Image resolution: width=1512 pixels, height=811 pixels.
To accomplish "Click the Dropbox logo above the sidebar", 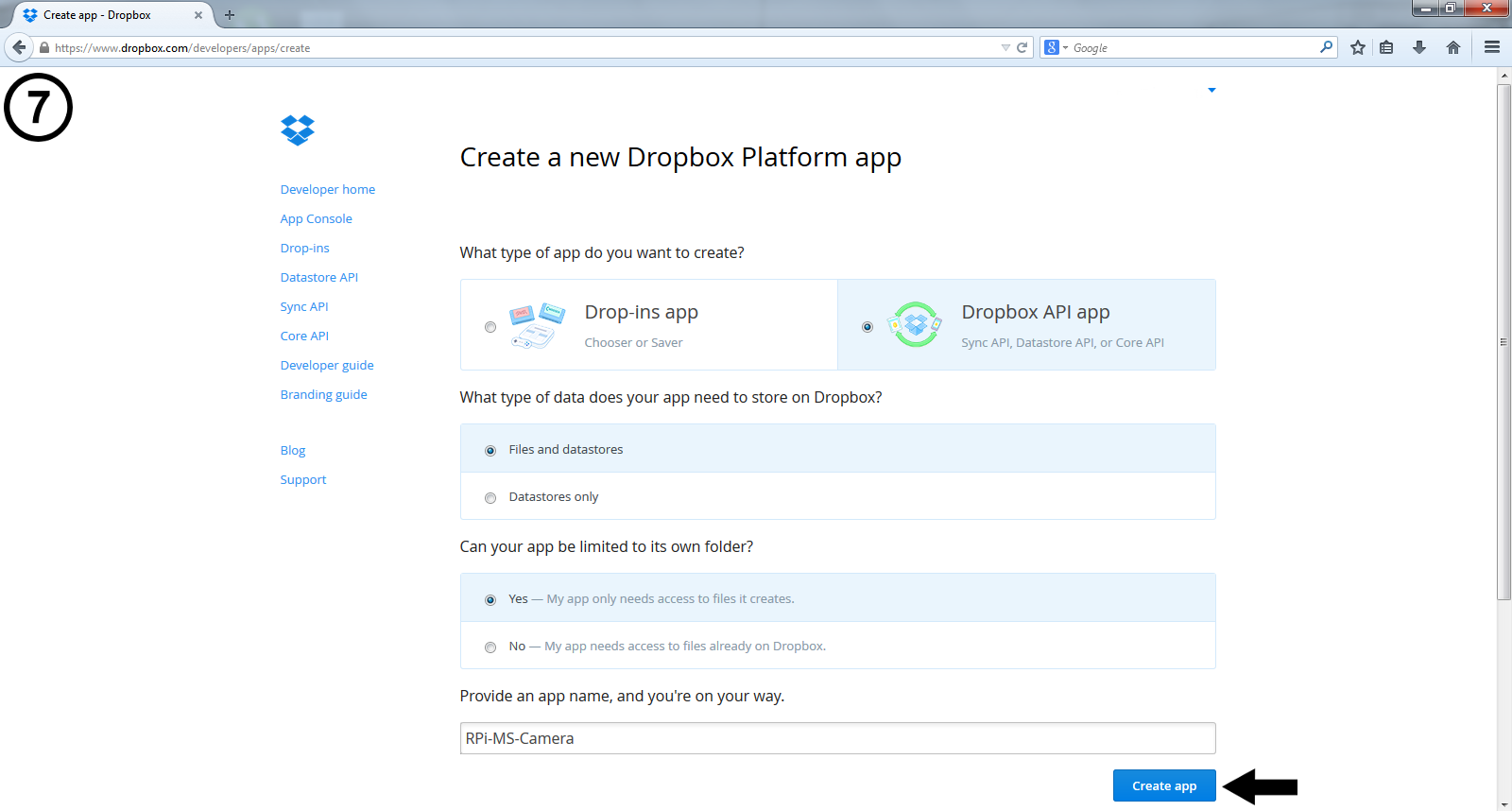I will point(298,129).
